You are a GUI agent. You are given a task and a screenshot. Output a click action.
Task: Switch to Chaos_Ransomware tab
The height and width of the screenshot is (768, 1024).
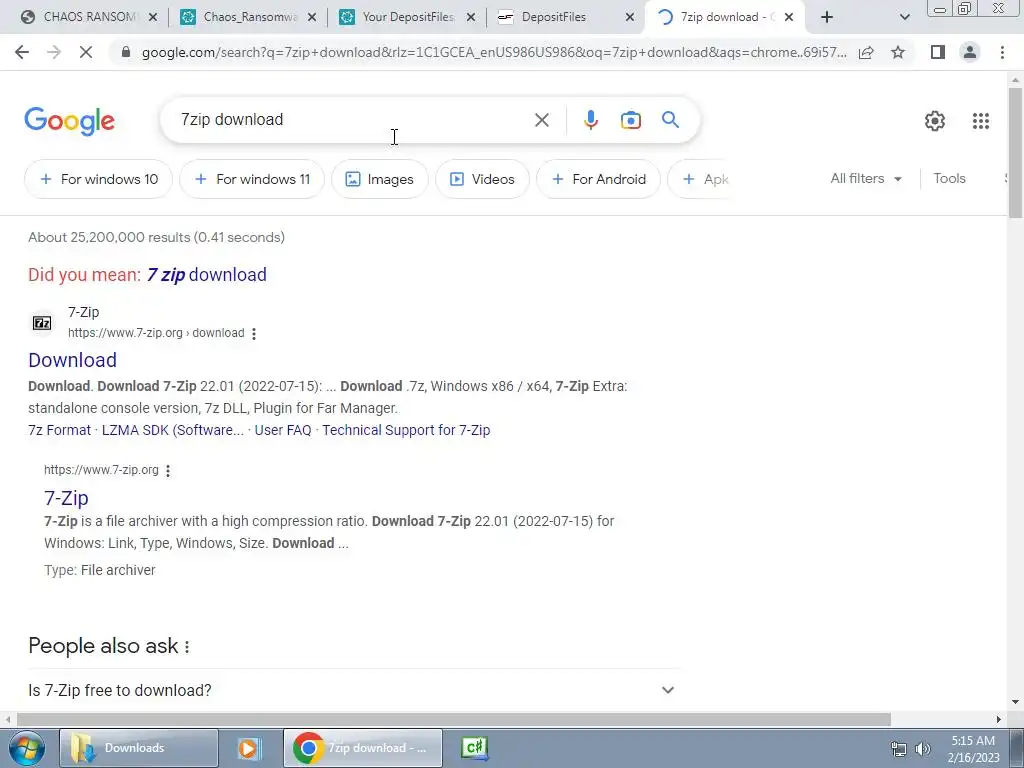(248, 17)
